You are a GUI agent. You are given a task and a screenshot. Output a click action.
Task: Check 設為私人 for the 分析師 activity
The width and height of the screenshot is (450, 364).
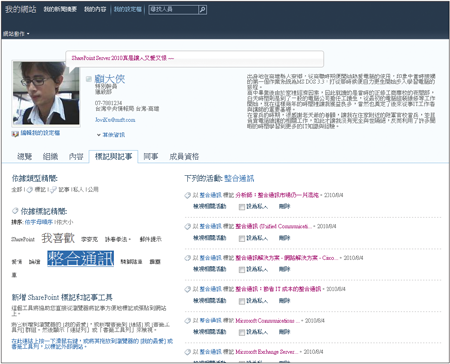[242, 207]
